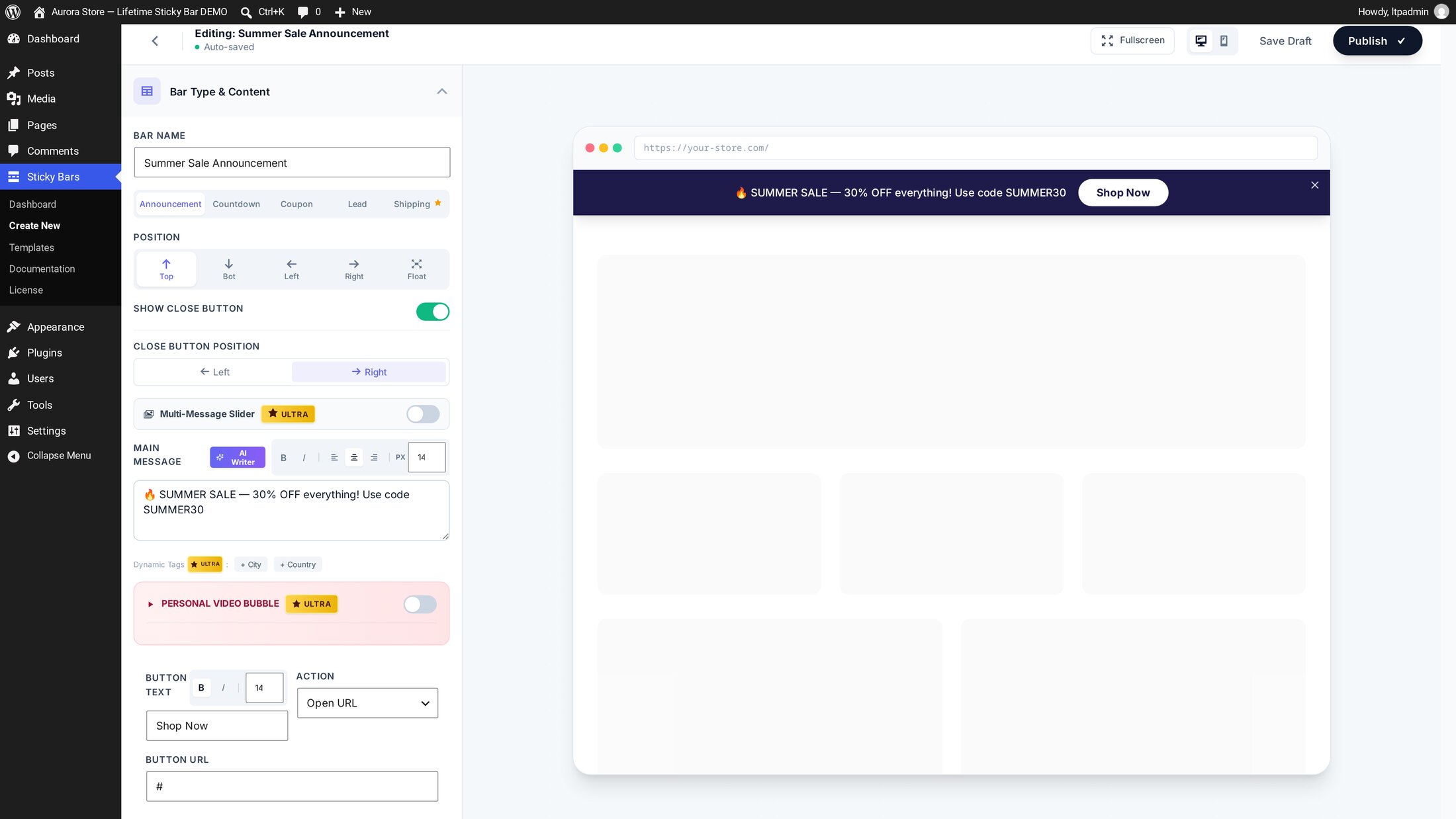Turn off Show Close Button toggle
Viewport: 1456px width, 819px height.
(433, 312)
